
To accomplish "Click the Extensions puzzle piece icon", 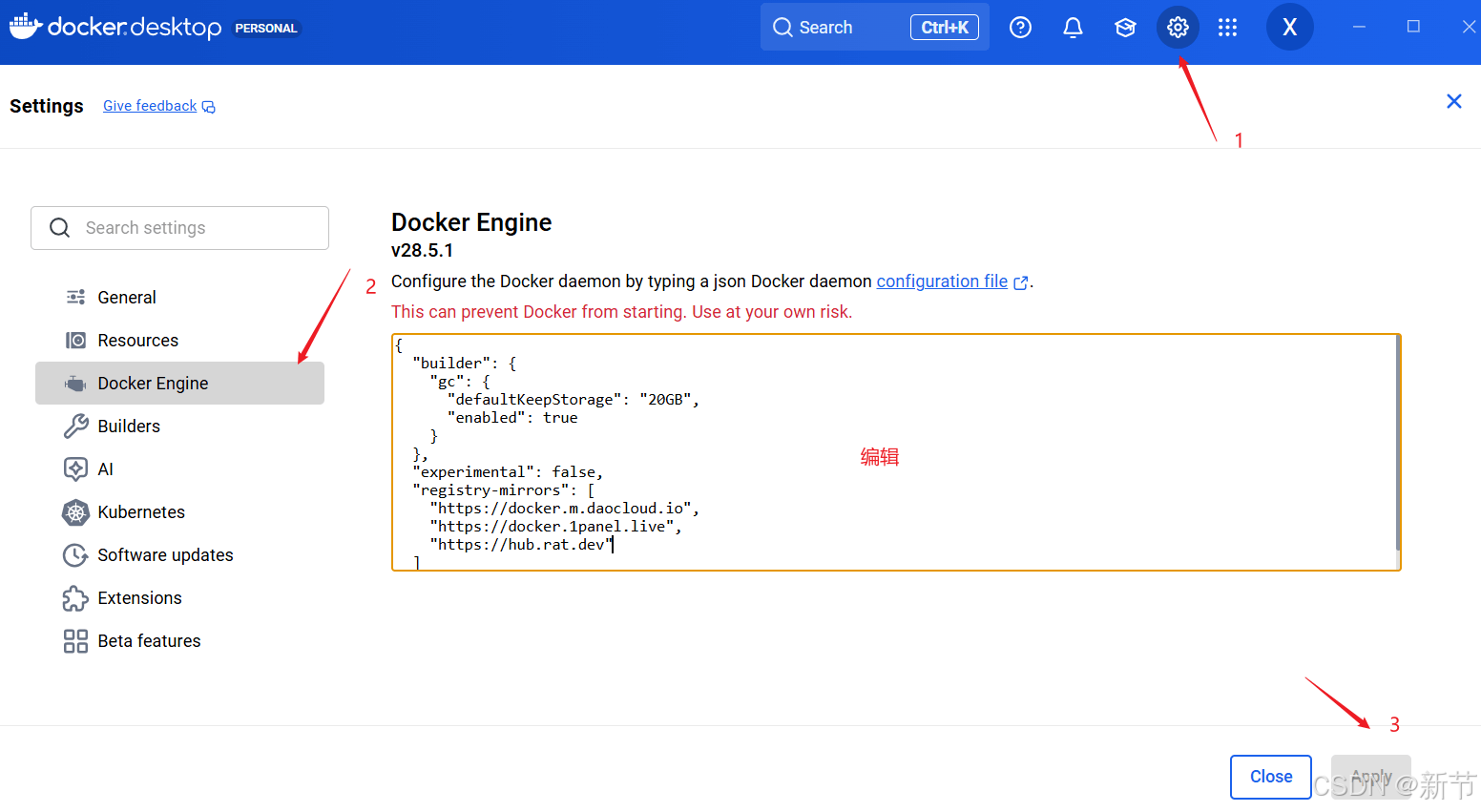I will [x=76, y=598].
